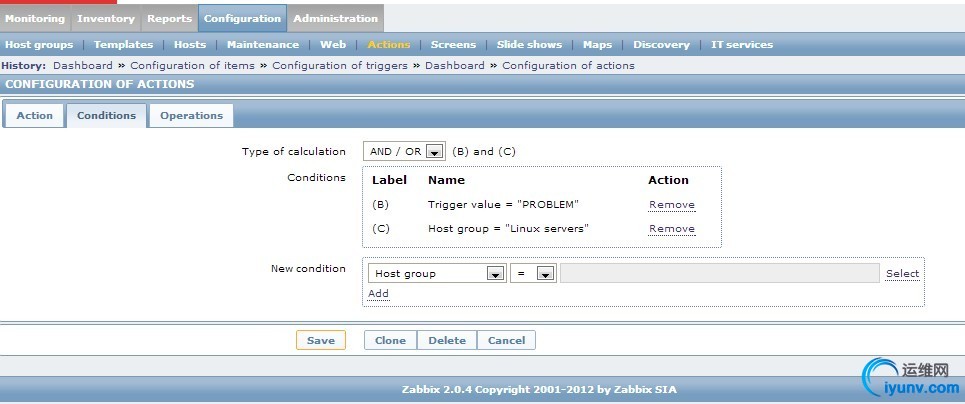
Task: Go to the Inventory menu
Action: click(105, 18)
